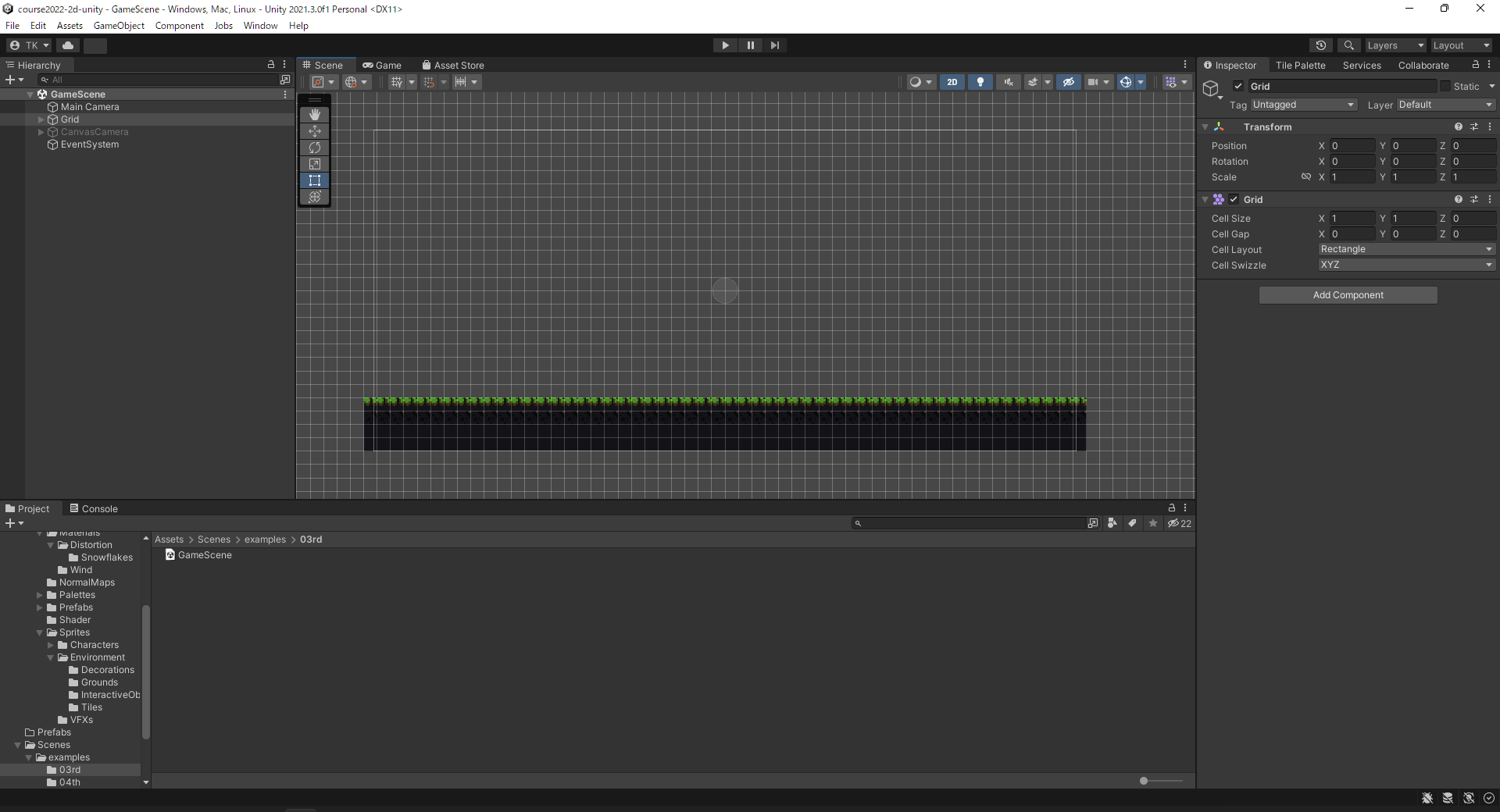Viewport: 1500px width, 812px height.
Task: Open the Undo History icon
Action: (1321, 45)
